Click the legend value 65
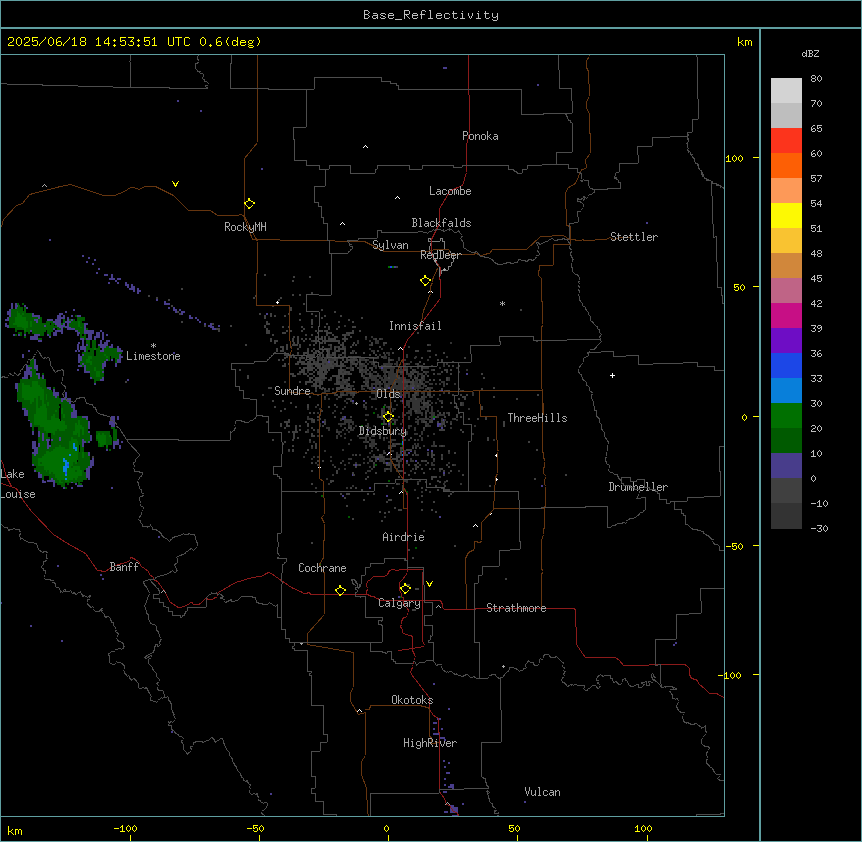862x842 pixels. tap(816, 129)
